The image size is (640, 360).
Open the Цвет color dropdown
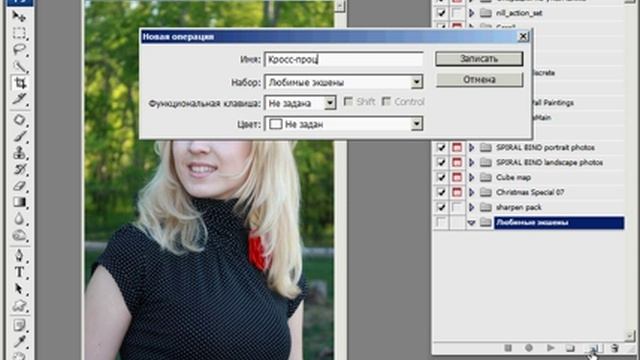coord(416,124)
